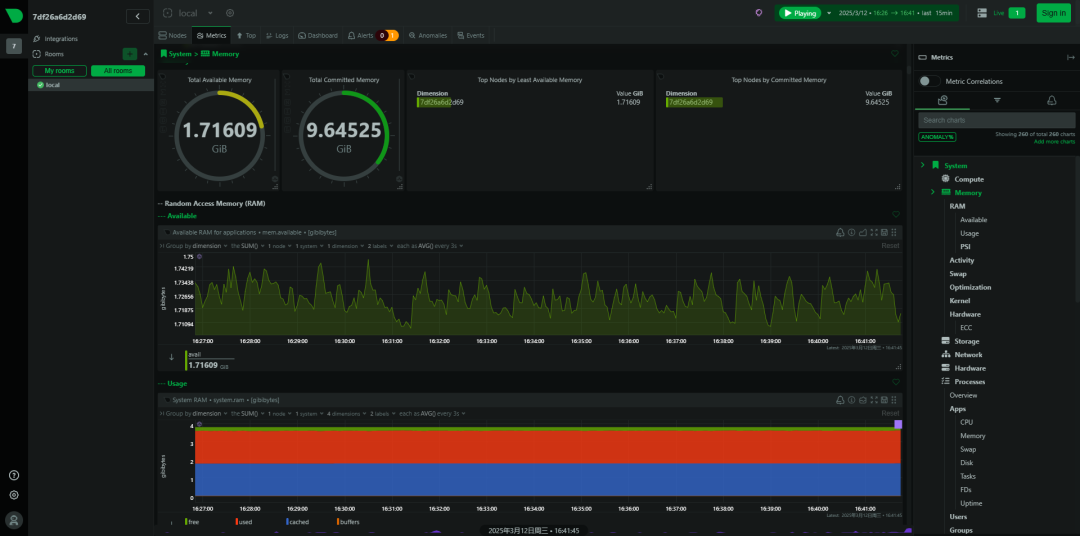Select My rooms filter
Image resolution: width=1080 pixels, height=536 pixels.
(x=59, y=71)
